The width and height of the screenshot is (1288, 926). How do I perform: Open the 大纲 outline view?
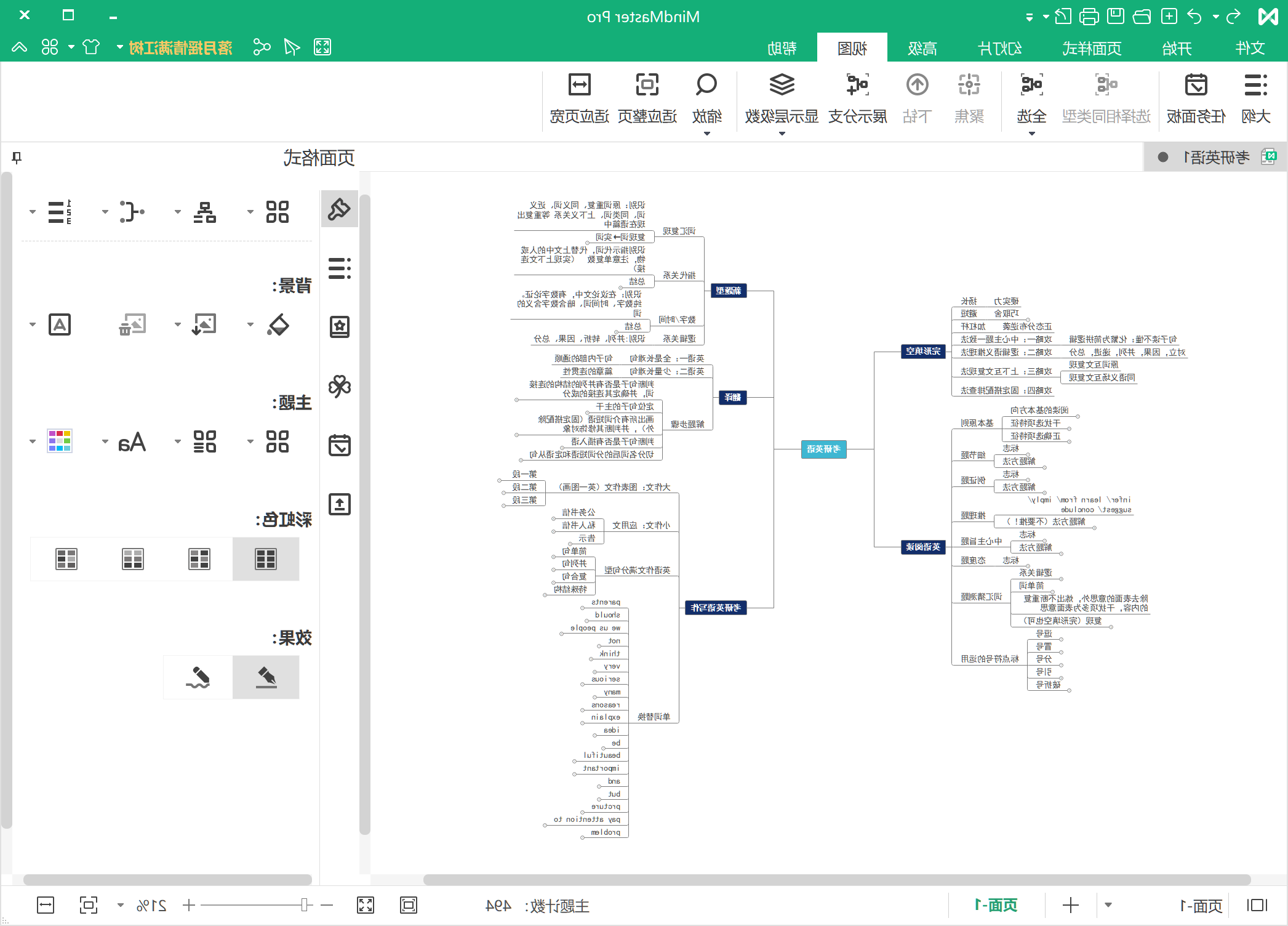[1256, 99]
